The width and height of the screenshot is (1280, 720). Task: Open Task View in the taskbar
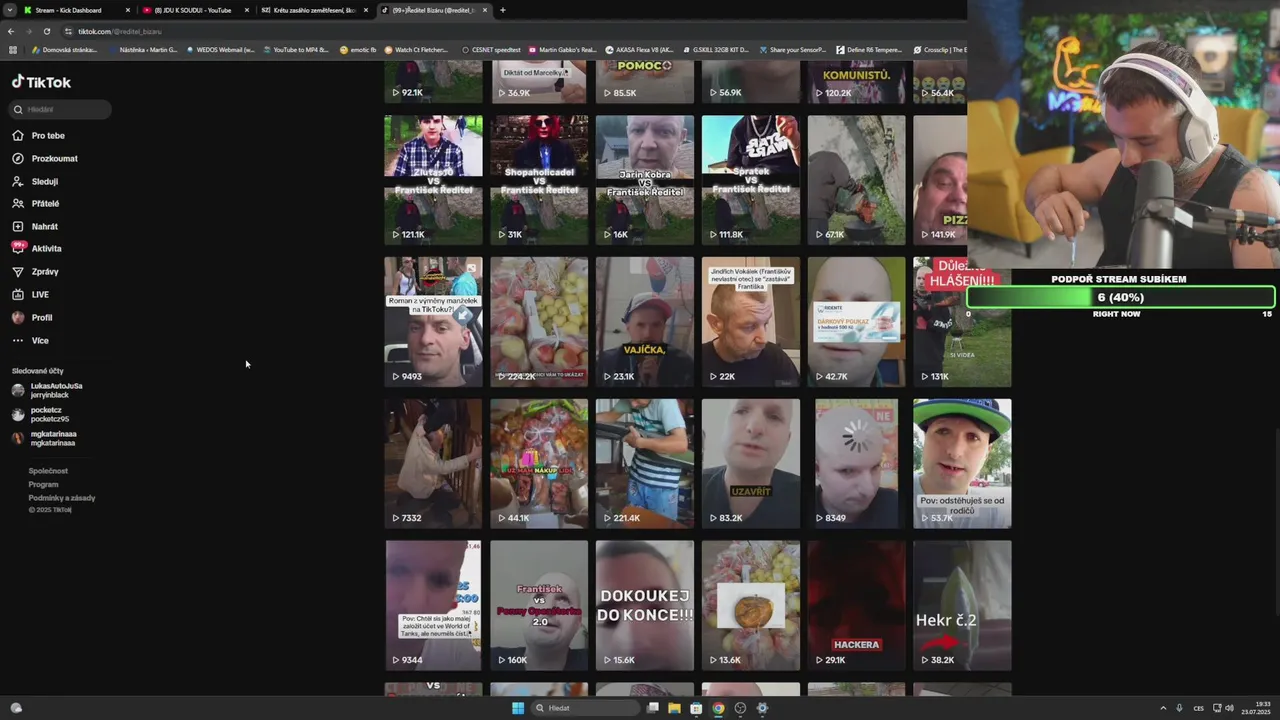(652, 708)
